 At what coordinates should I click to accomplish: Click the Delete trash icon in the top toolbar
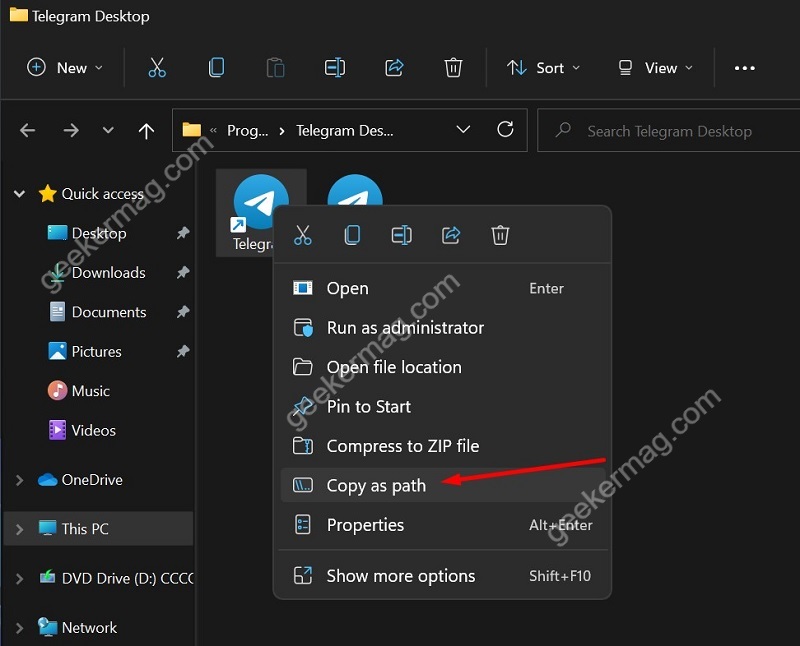pyautogui.click(x=453, y=67)
